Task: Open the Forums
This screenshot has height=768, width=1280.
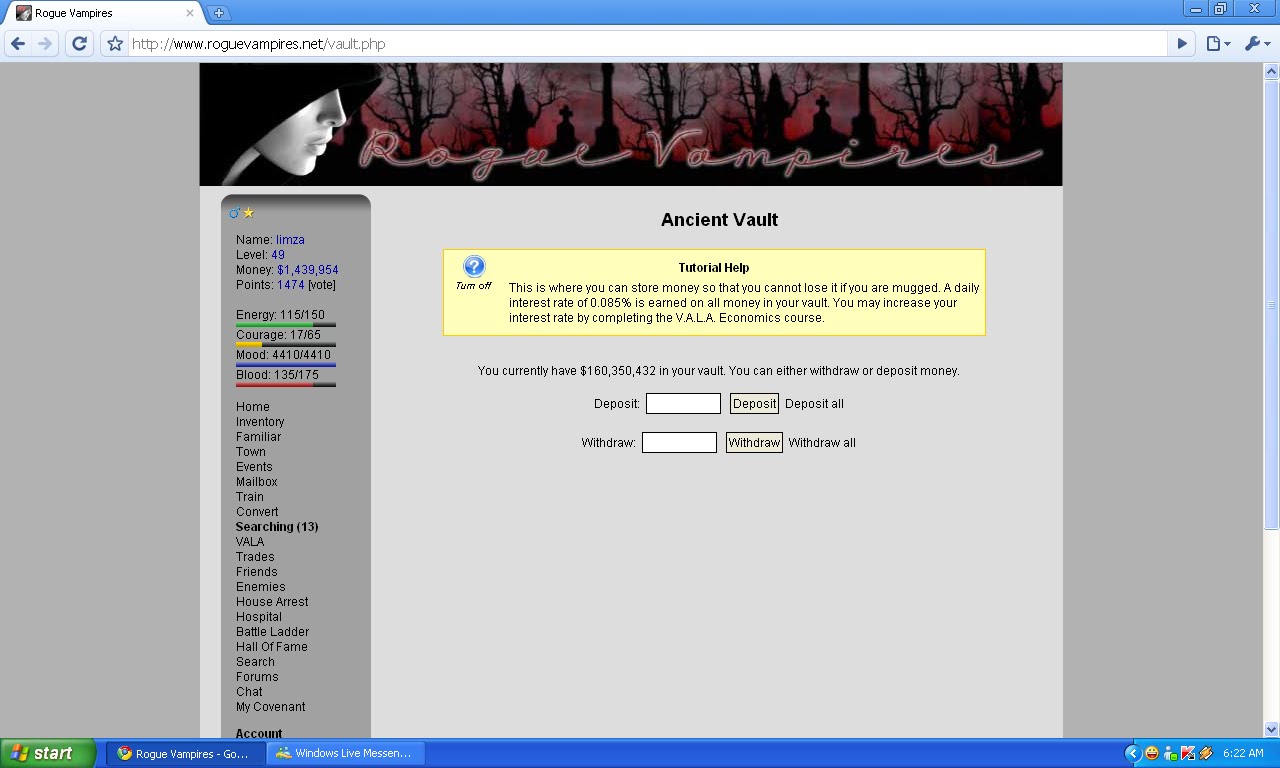Action: (257, 677)
